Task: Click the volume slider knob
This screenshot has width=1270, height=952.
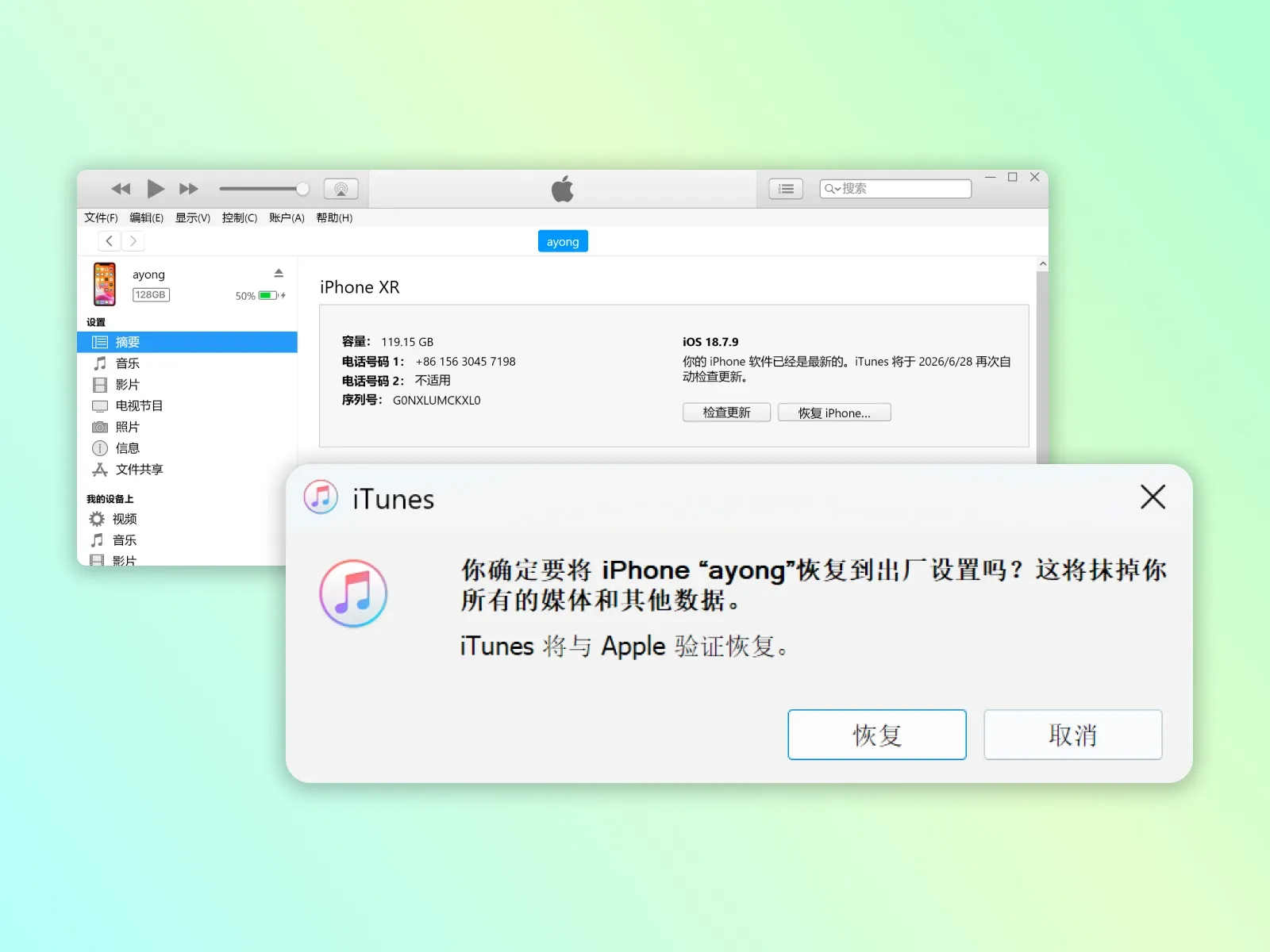Action: [302, 189]
